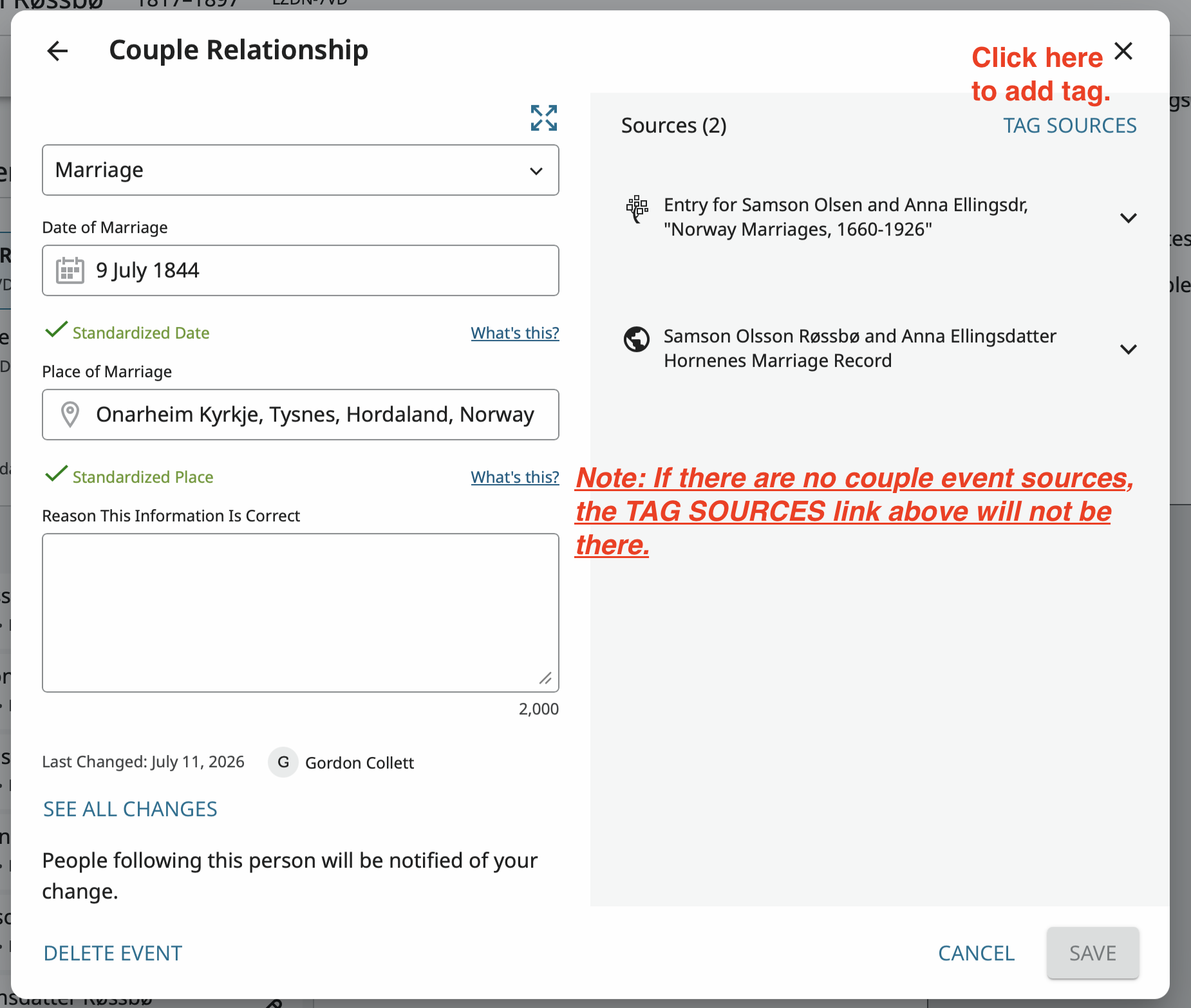Open What's this beside Standardized Date
The image size is (1191, 1008).
pos(515,333)
